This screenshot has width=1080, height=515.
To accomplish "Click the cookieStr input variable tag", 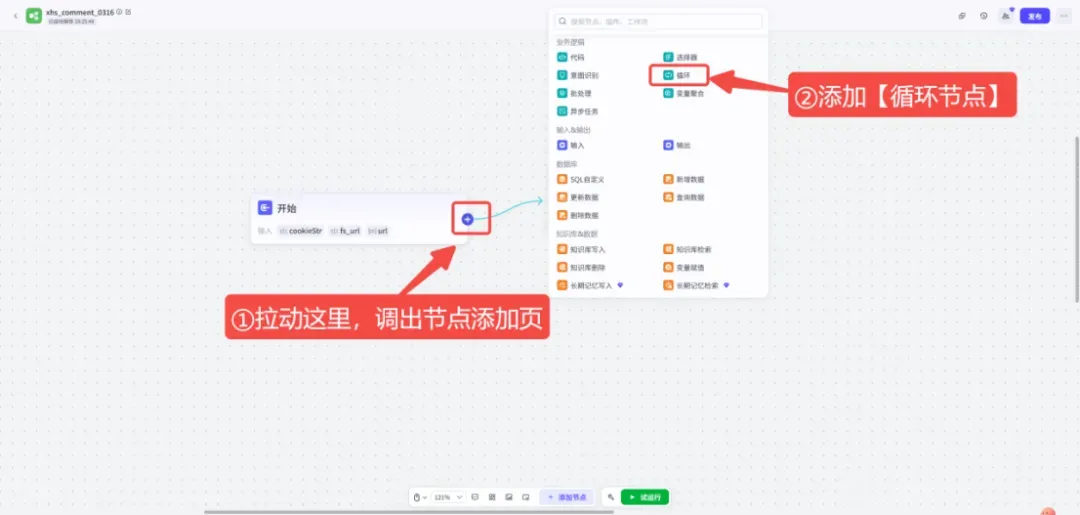I will click(301, 231).
